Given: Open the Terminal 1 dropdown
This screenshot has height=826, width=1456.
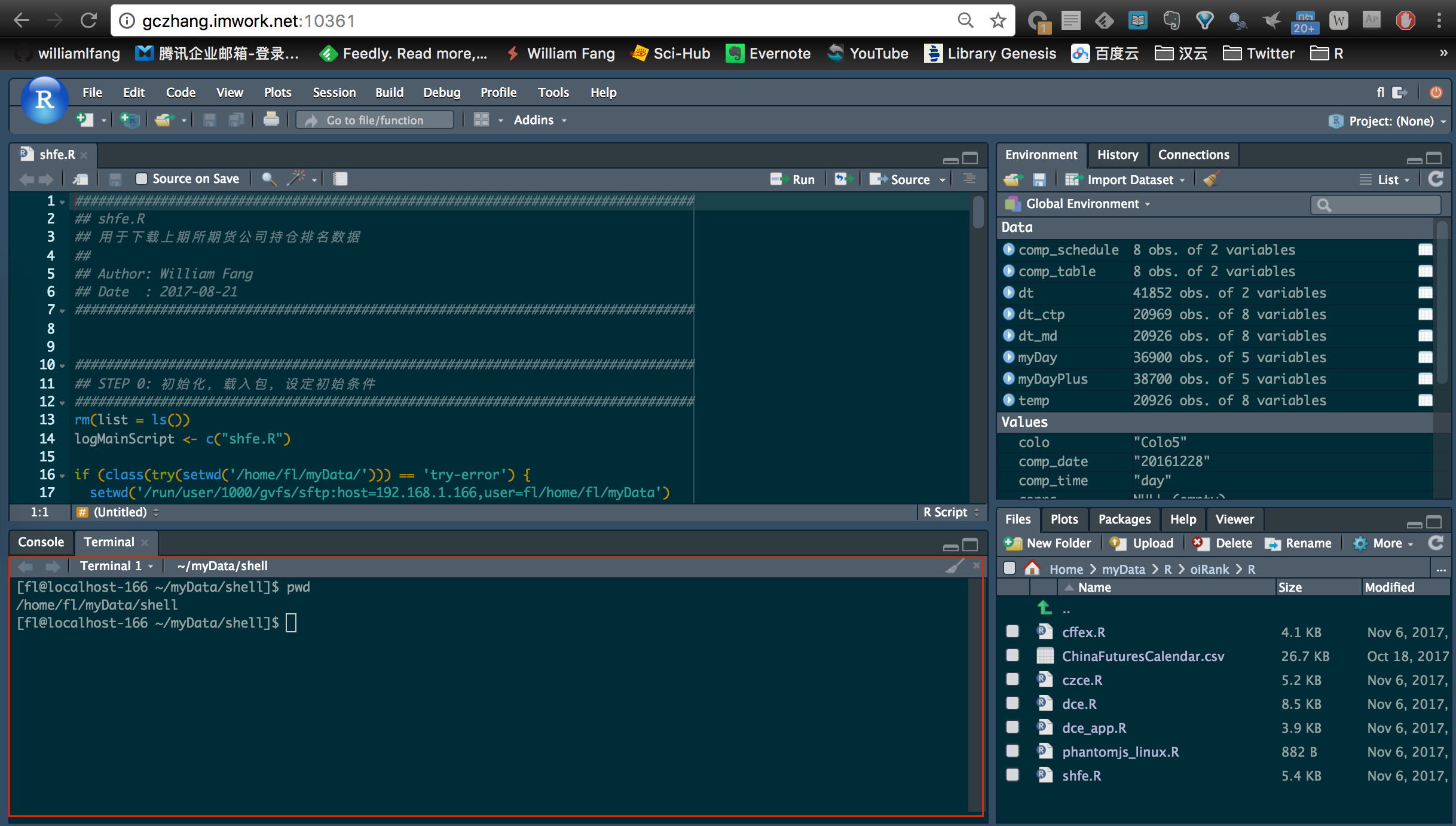Looking at the screenshot, I should coord(117,566).
